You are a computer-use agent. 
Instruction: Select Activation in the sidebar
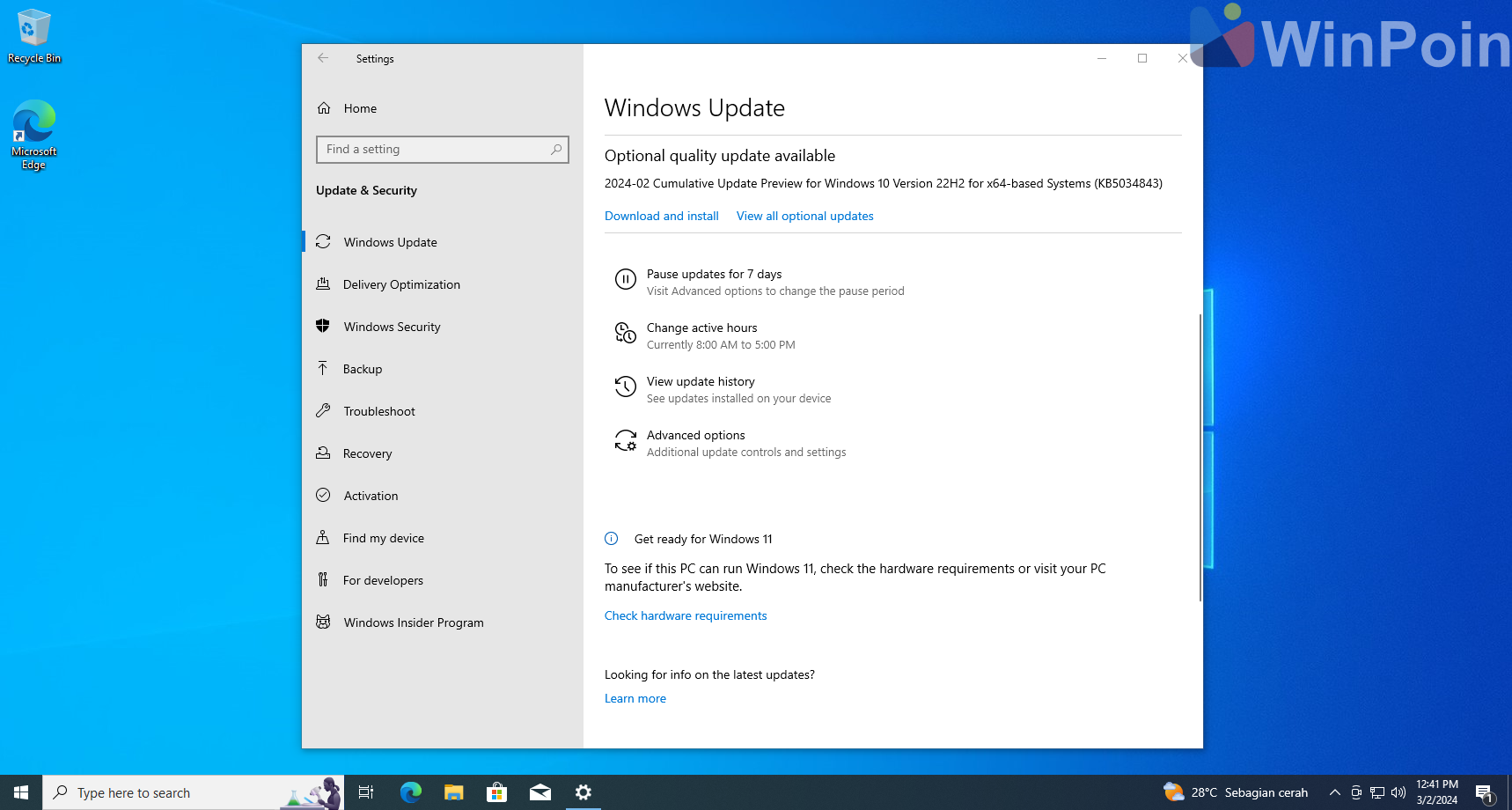tap(371, 496)
